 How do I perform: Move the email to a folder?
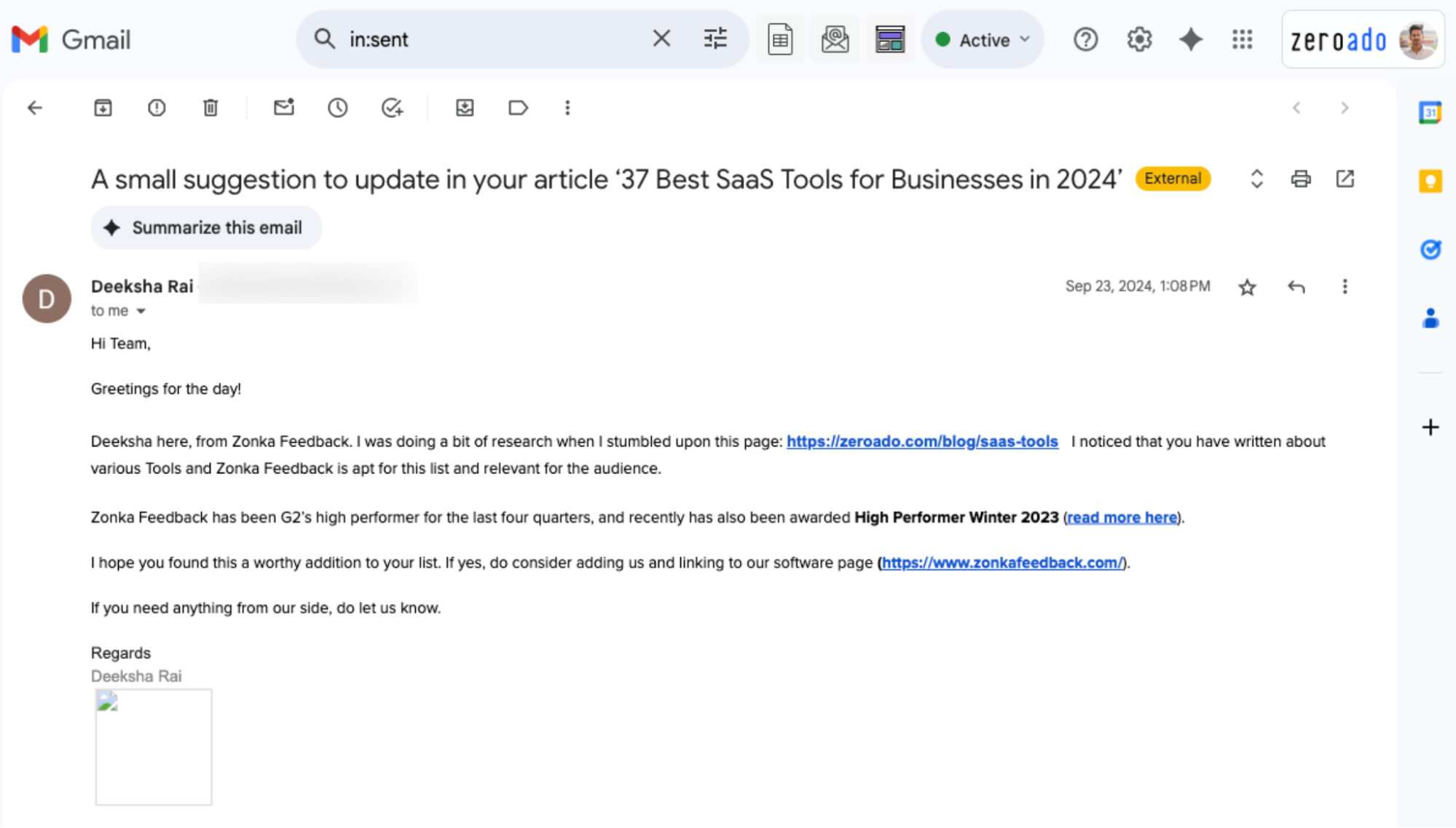point(464,108)
